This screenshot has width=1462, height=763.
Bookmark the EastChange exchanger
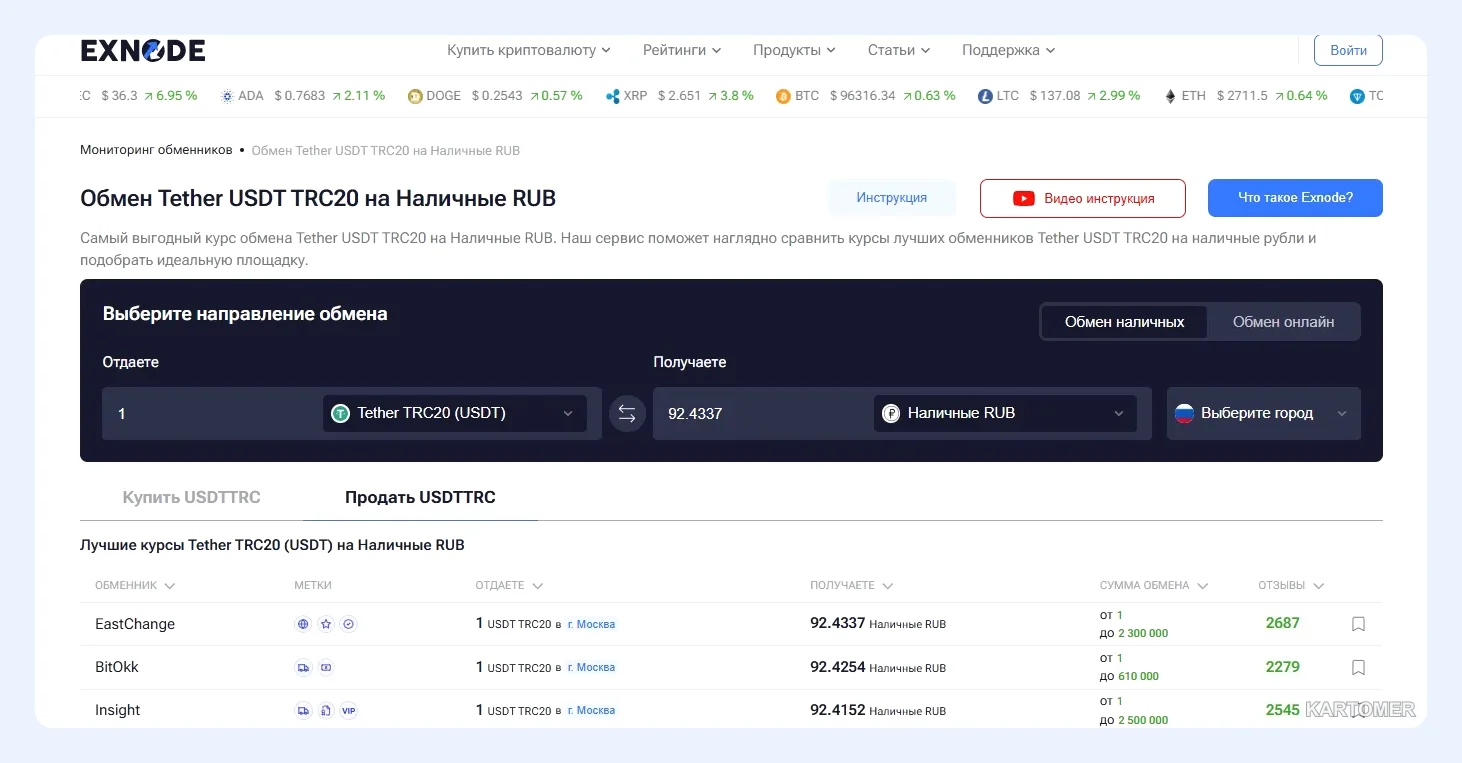click(1358, 624)
